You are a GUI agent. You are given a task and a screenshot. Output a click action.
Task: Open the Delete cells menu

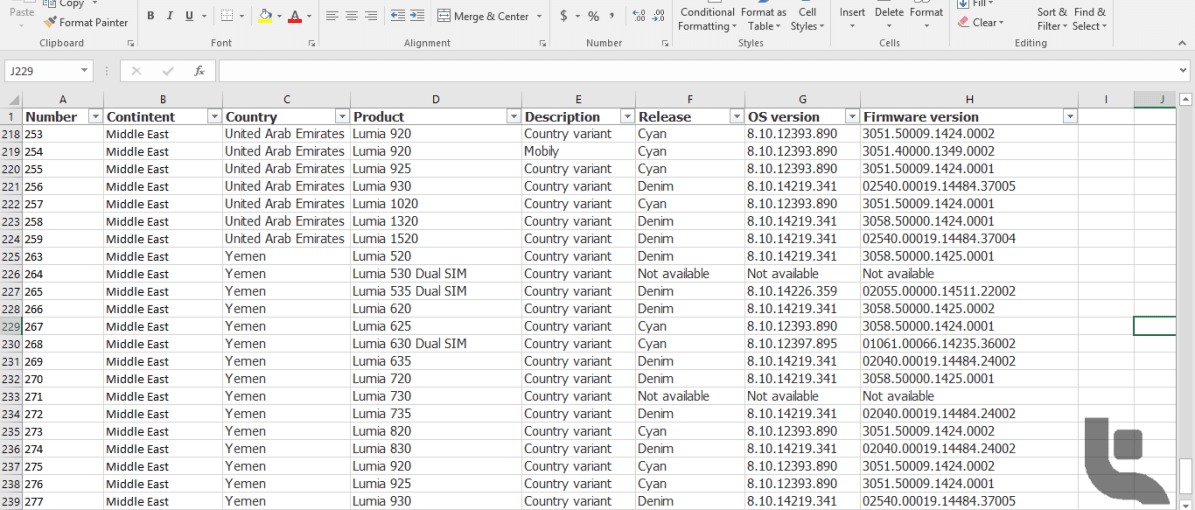[x=889, y=18]
